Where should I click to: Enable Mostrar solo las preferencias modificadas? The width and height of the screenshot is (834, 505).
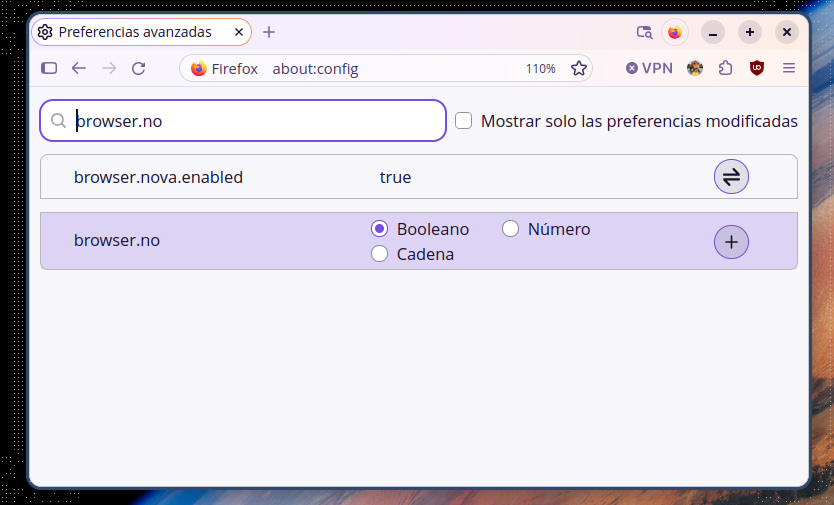[463, 121]
